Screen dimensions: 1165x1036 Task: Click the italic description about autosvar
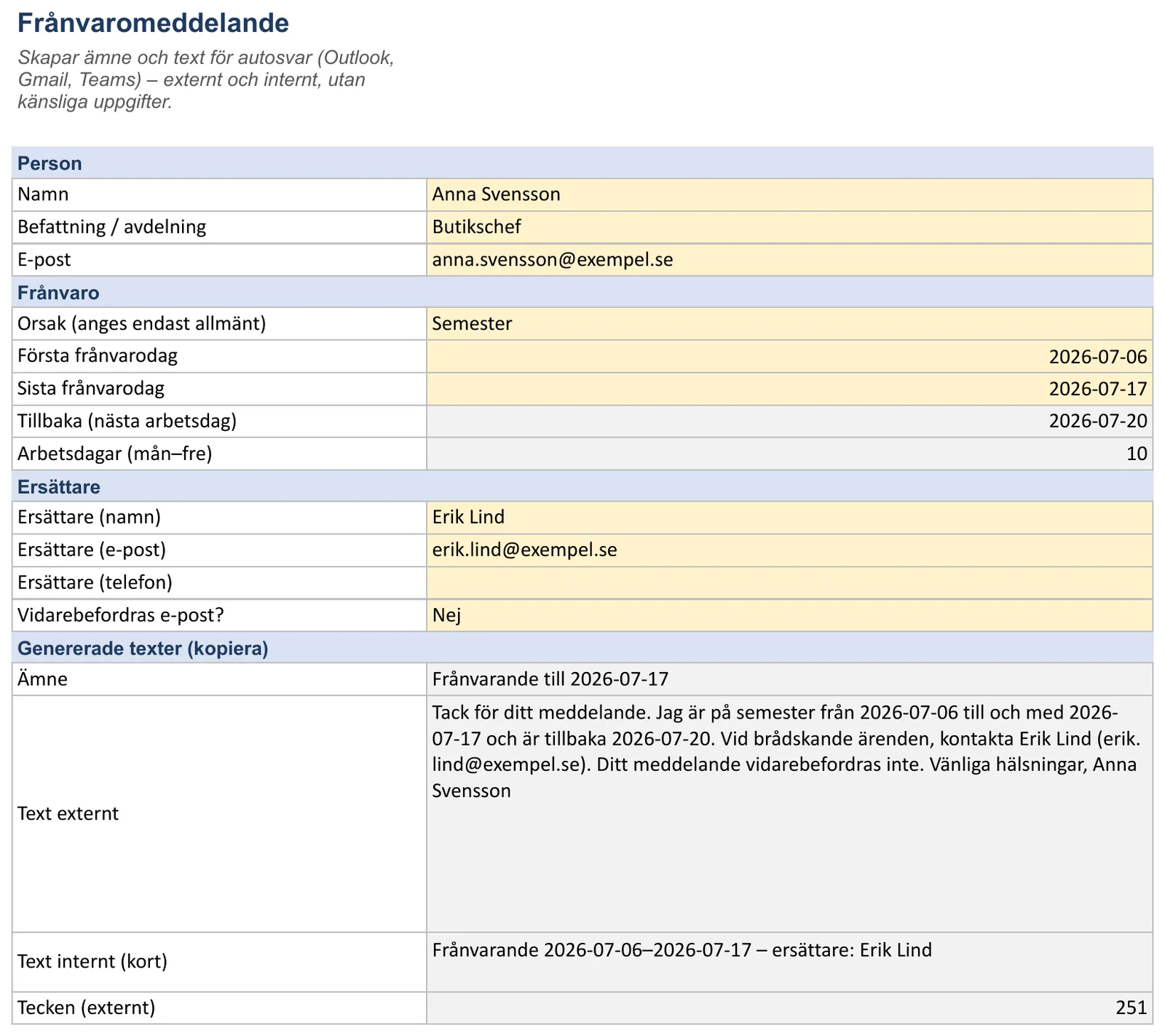click(206, 79)
